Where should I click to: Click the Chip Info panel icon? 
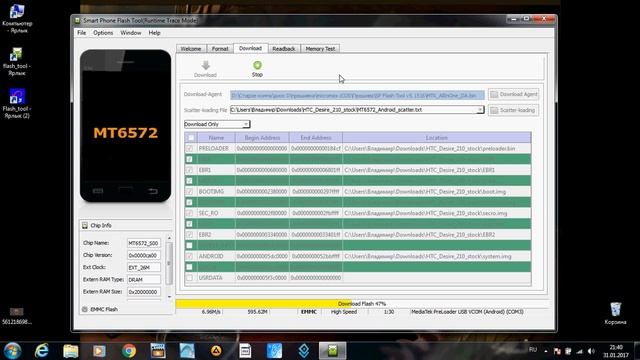(x=85, y=225)
